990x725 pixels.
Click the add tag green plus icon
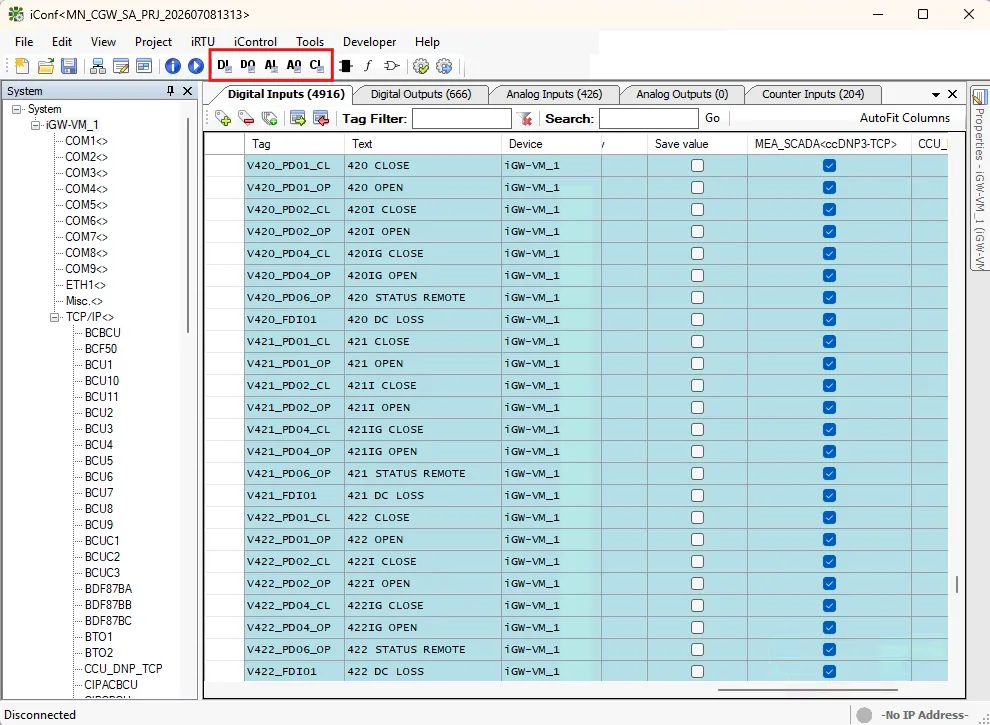[223, 118]
